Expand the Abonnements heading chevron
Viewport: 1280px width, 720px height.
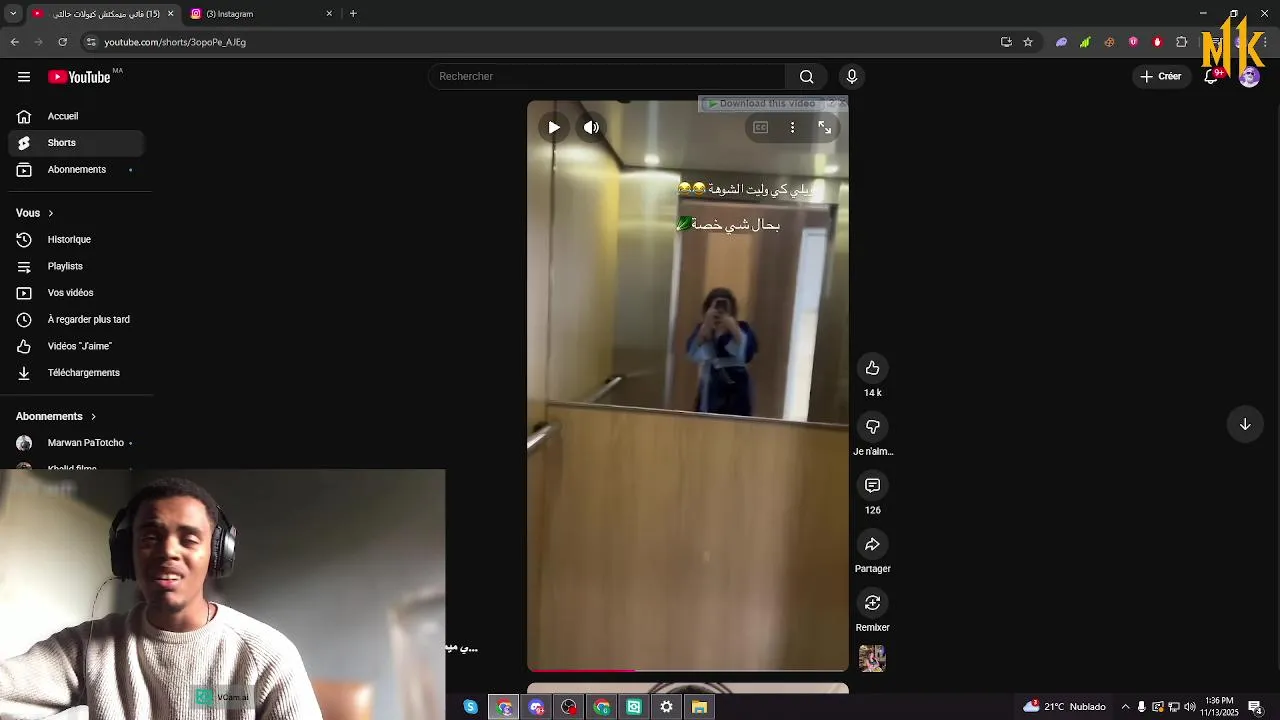94,416
